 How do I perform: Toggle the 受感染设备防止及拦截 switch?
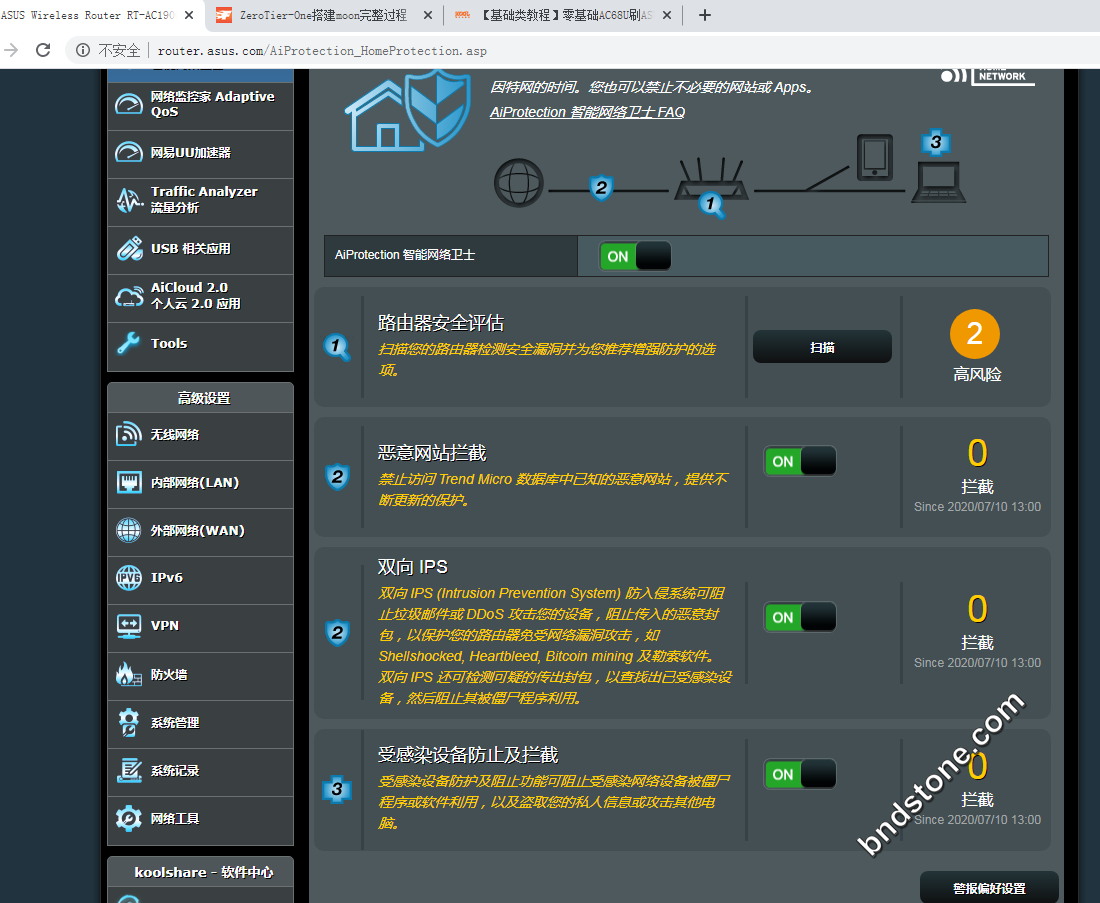point(800,775)
